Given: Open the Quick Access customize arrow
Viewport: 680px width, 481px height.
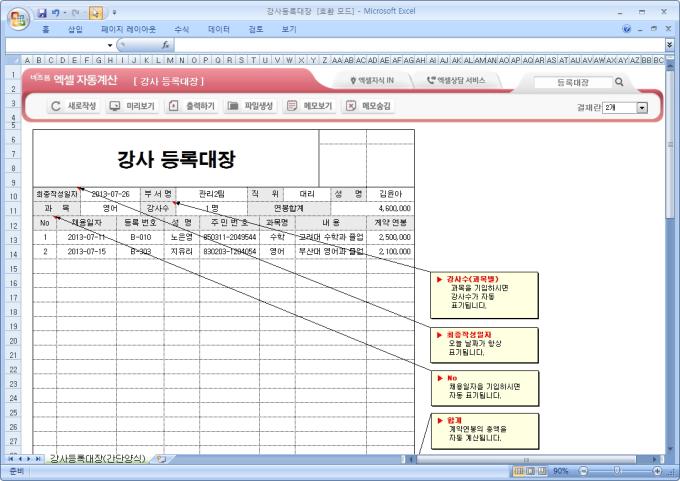Looking at the screenshot, I should pos(114,13).
